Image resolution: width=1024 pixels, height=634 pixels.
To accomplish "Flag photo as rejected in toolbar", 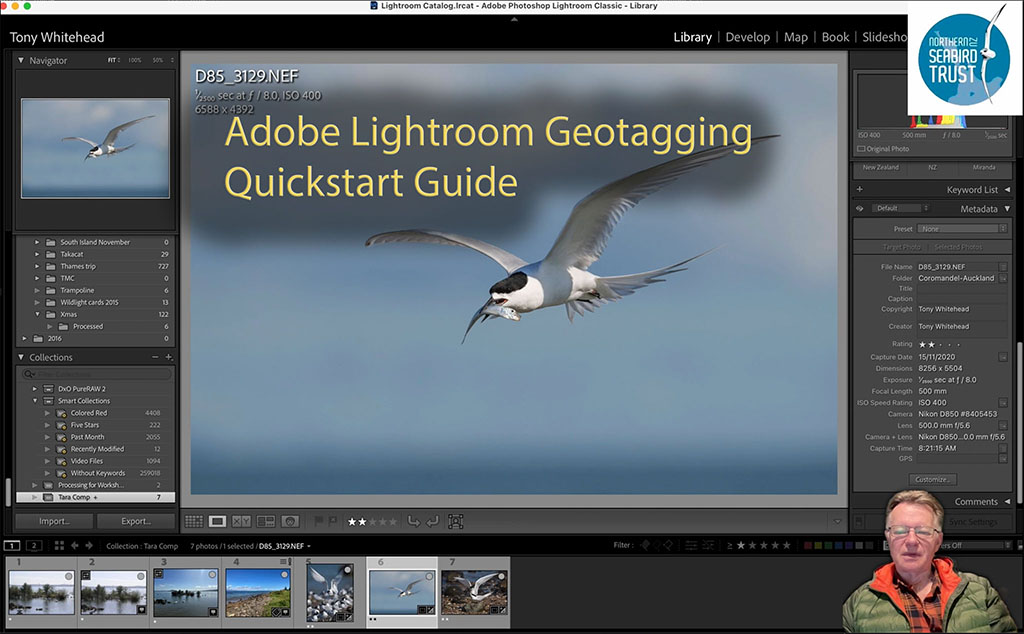I will coord(332,521).
